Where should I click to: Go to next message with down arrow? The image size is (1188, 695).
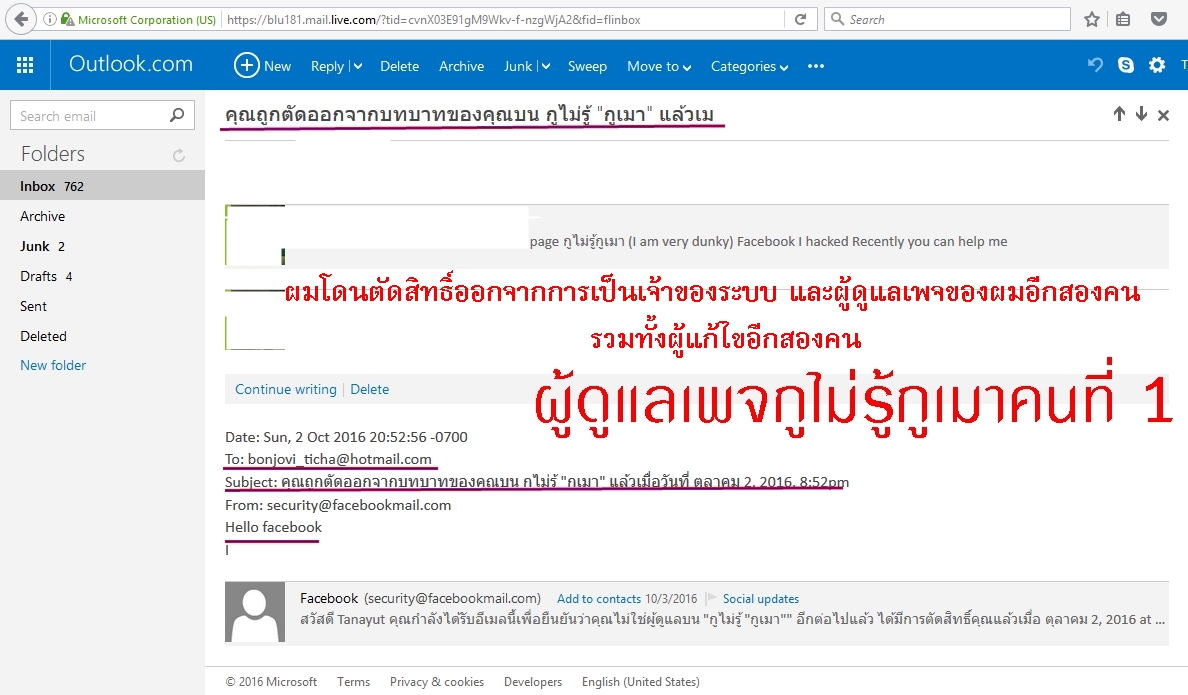click(x=1141, y=114)
